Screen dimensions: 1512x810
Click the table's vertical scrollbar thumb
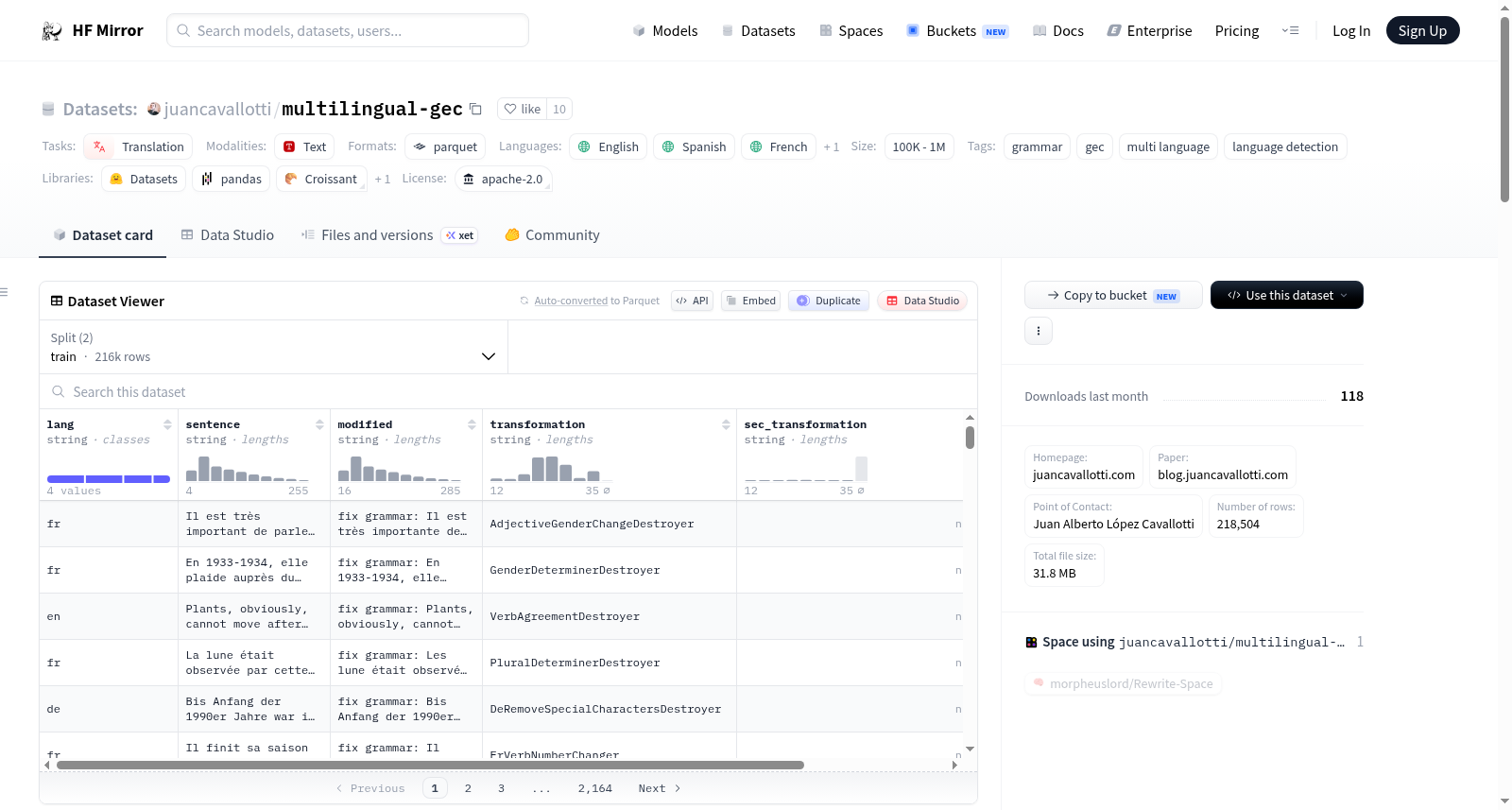[x=970, y=438]
